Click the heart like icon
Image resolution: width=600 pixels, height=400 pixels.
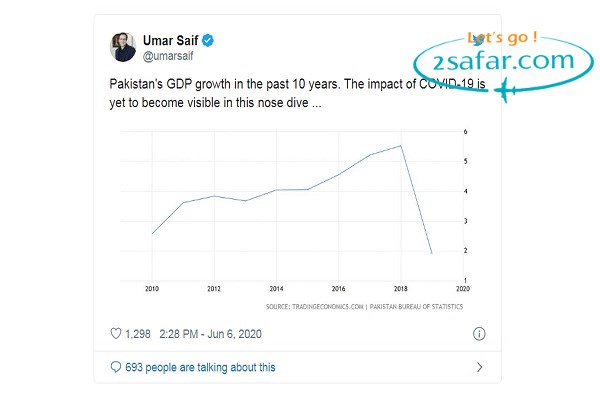(116, 333)
